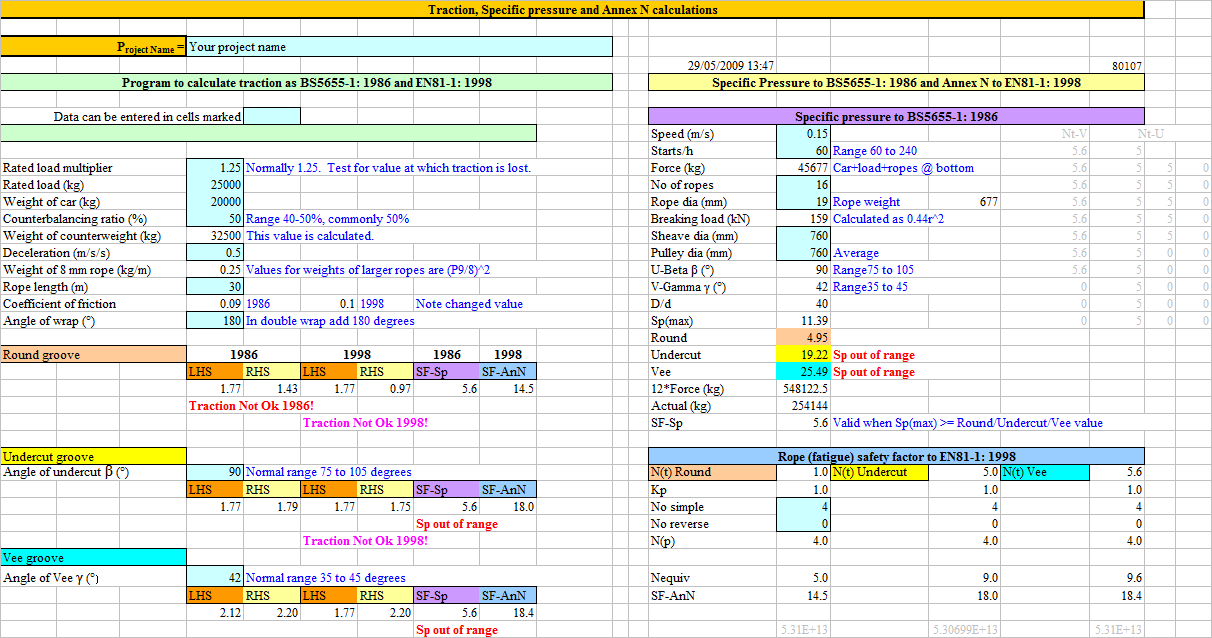This screenshot has height=638, width=1212.
Task: Select the Round groove SF-AnN value 14.5
Action: pos(521,389)
